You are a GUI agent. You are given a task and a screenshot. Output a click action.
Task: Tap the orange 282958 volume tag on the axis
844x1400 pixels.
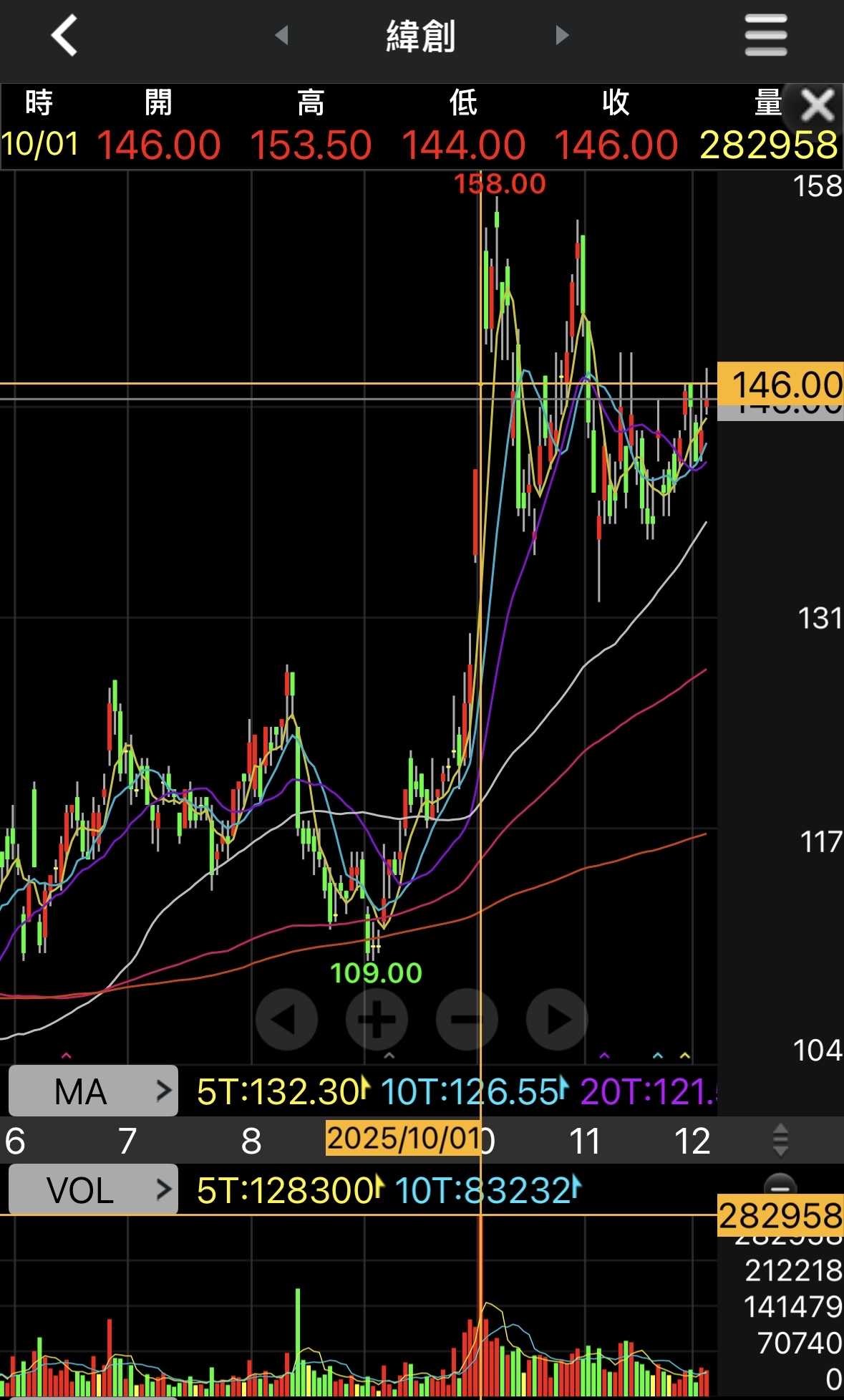click(x=780, y=1215)
